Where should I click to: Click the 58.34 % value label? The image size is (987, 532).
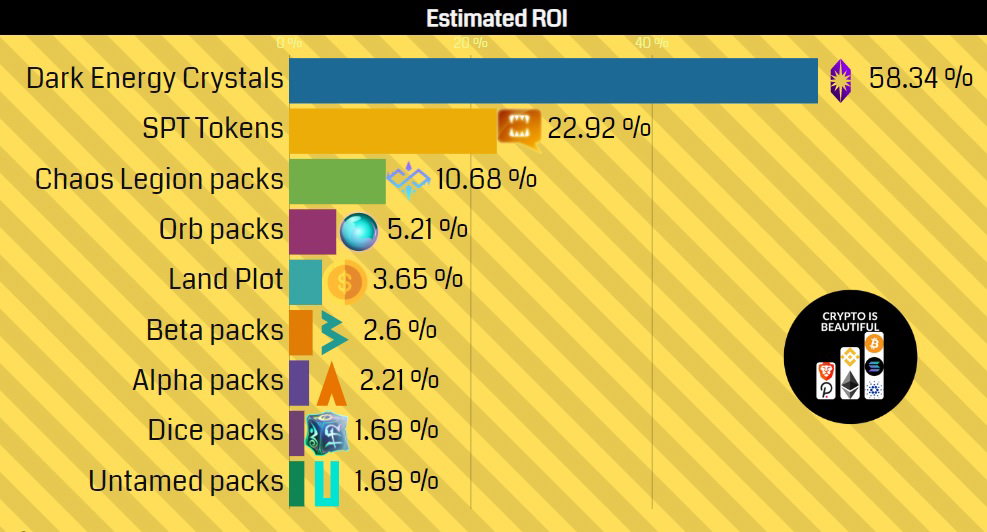(921, 78)
